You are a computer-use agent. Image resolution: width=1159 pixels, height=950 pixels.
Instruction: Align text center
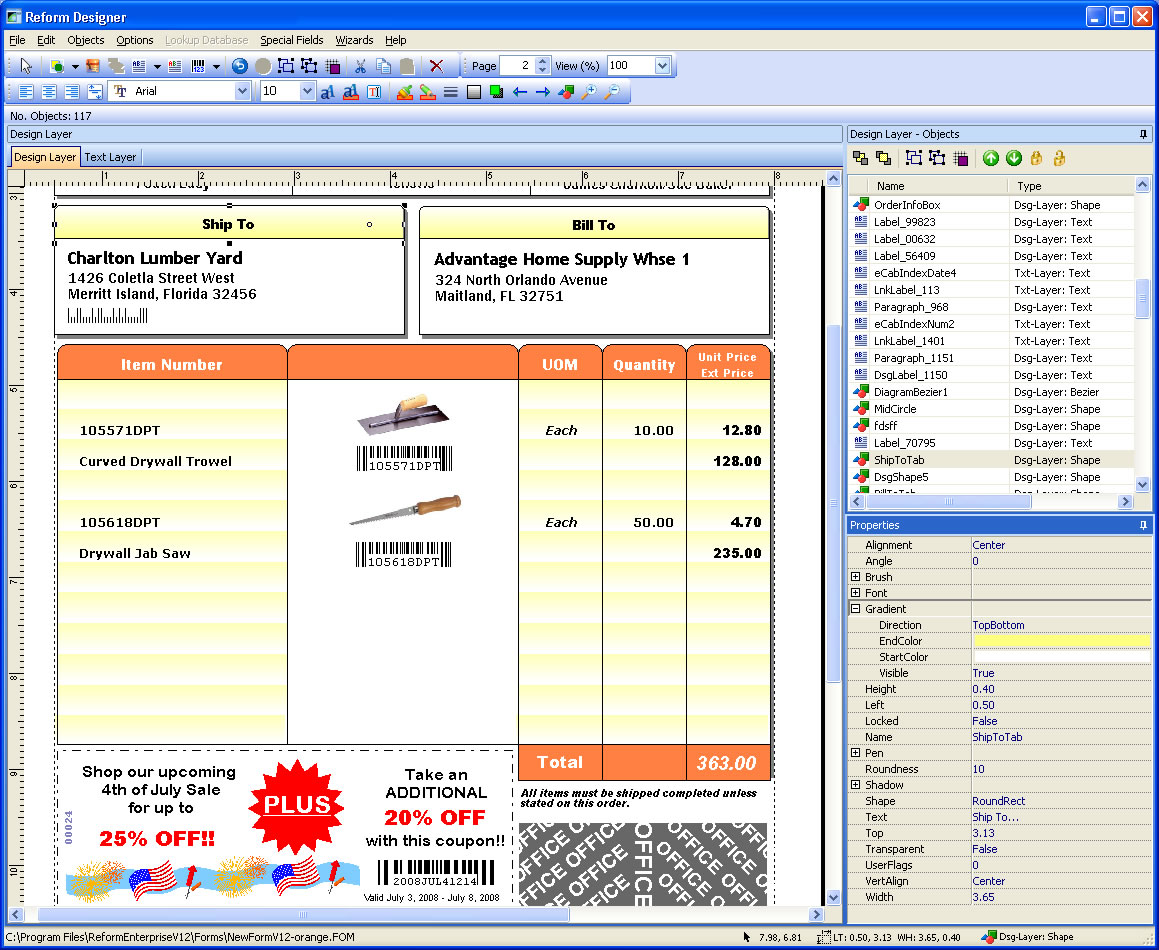tap(49, 92)
